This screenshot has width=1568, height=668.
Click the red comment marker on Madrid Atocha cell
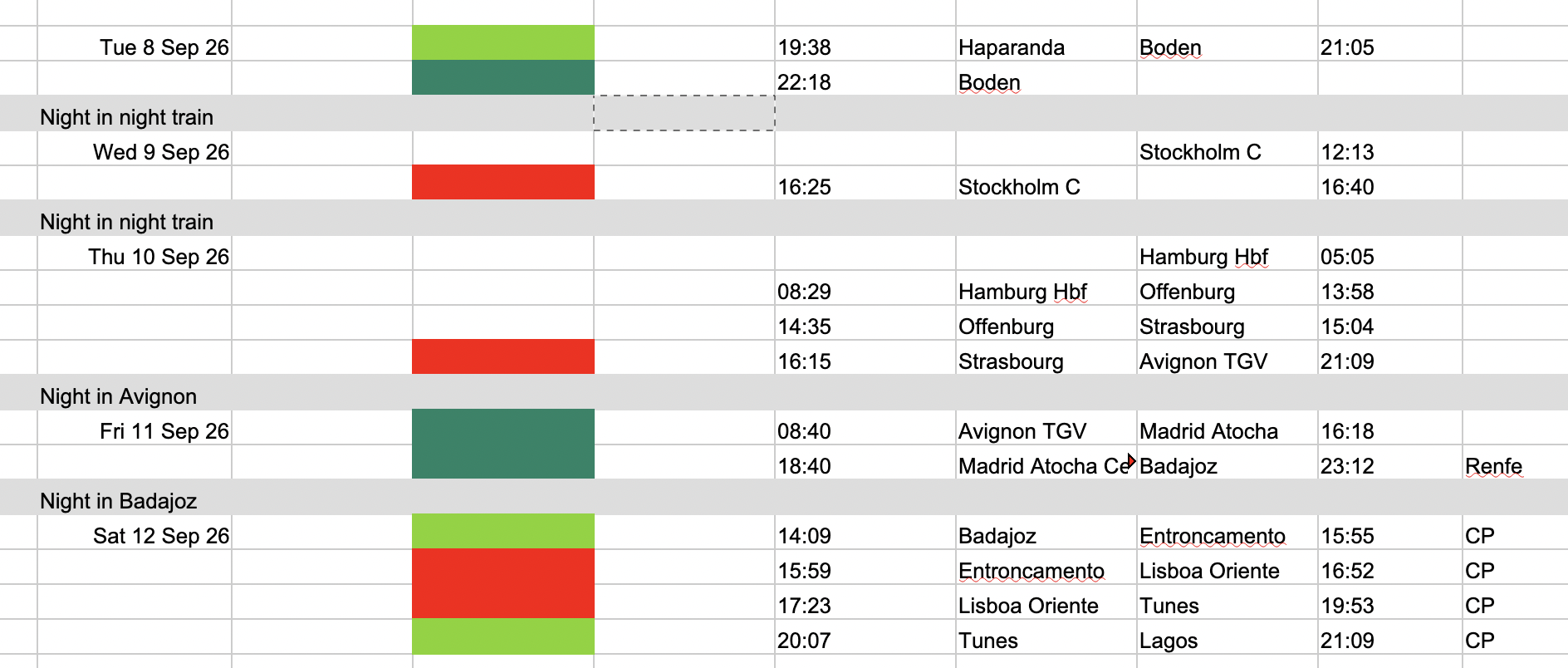pyautogui.click(x=1131, y=459)
